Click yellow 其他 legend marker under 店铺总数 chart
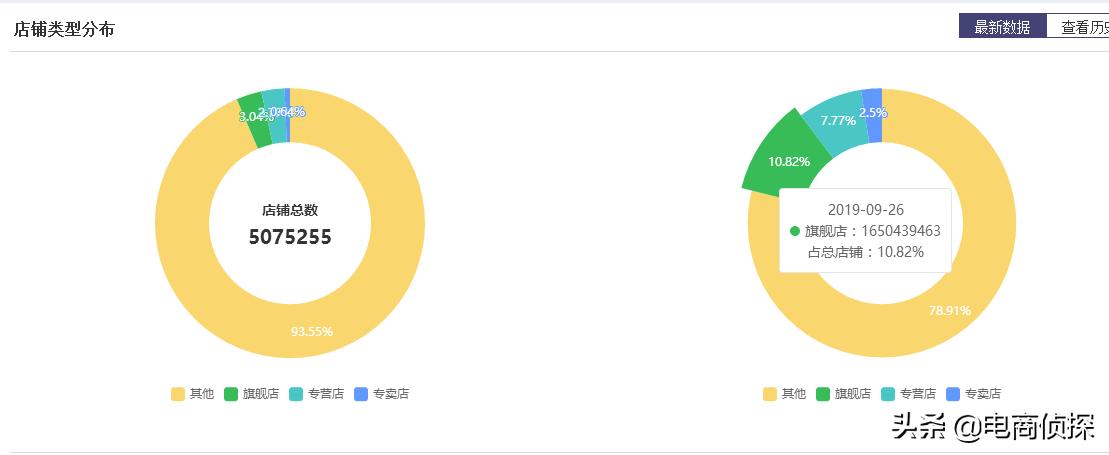Screen dimensions: 1109x455 click(179, 394)
